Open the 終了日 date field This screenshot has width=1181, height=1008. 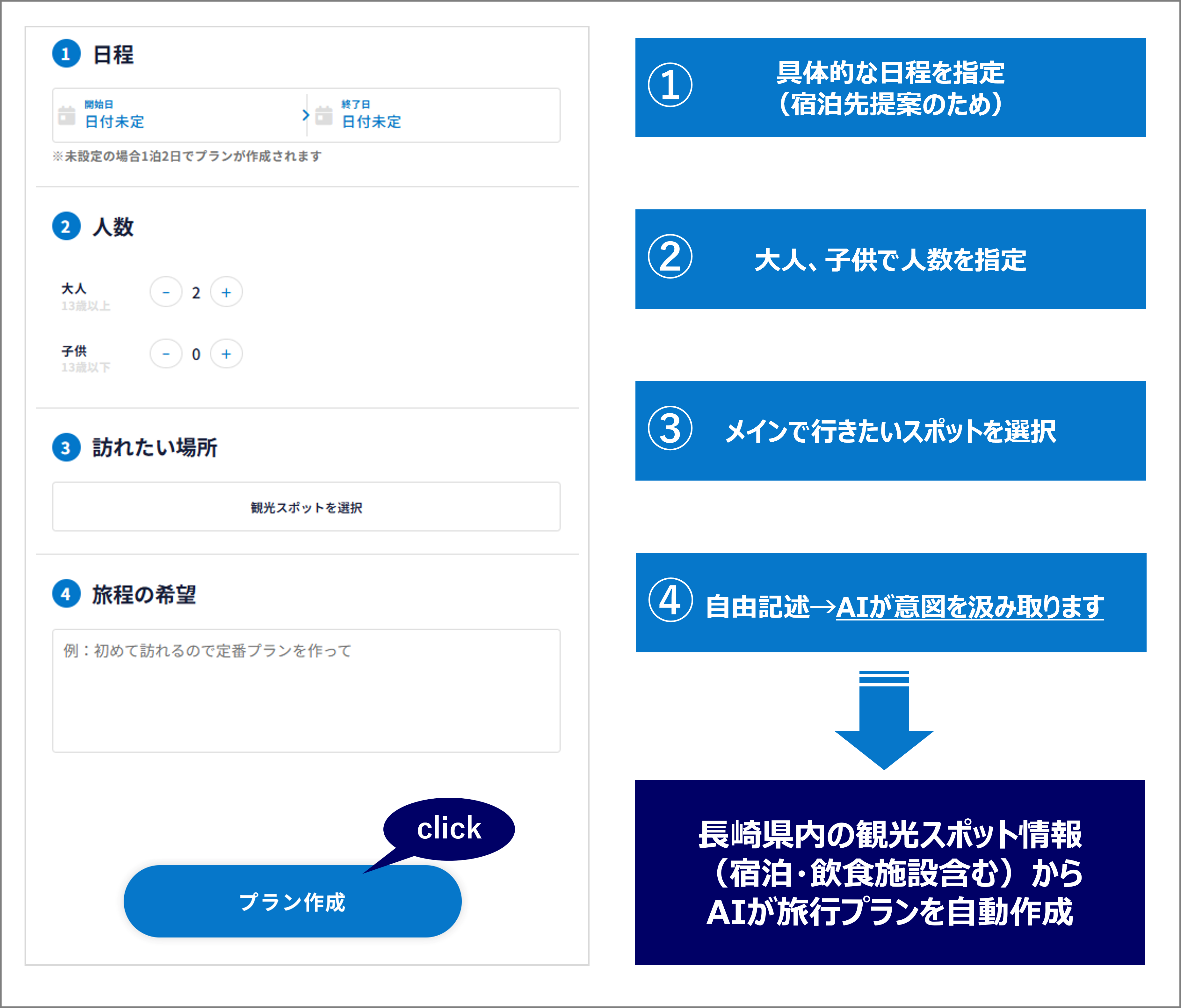(x=434, y=115)
